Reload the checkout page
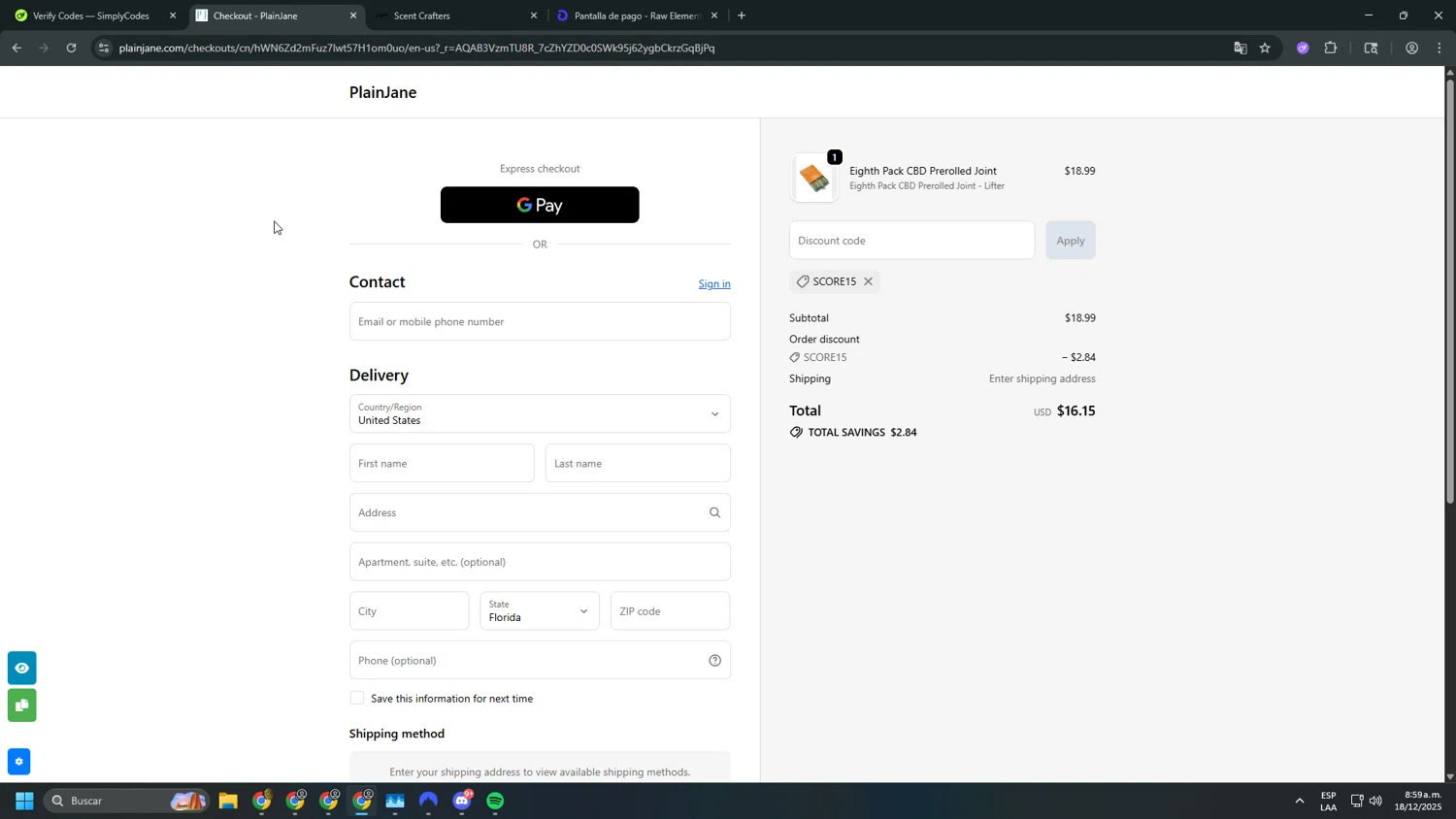This screenshot has height=819, width=1456. coord(71,48)
